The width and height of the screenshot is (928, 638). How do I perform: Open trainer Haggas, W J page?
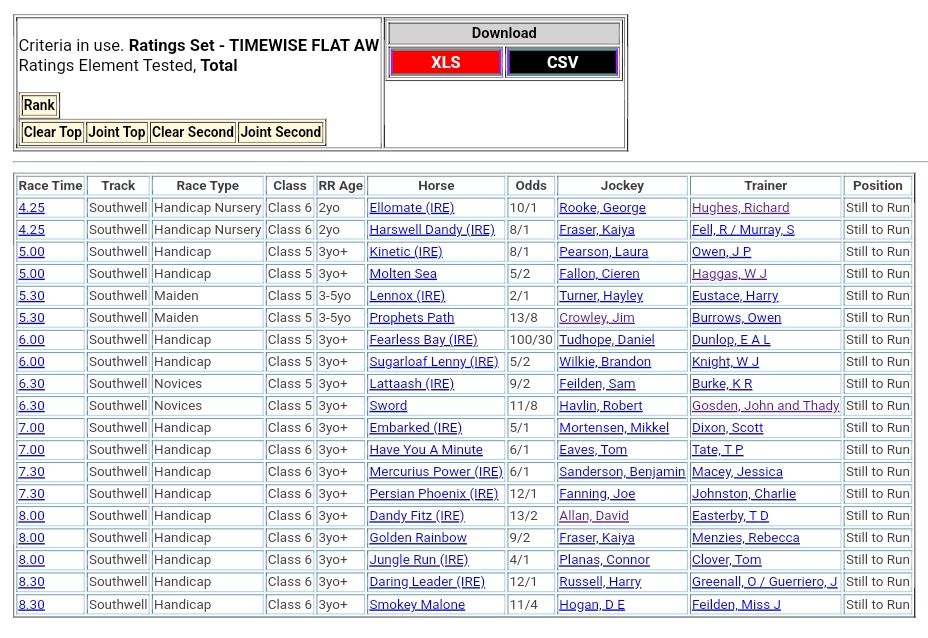point(729,274)
